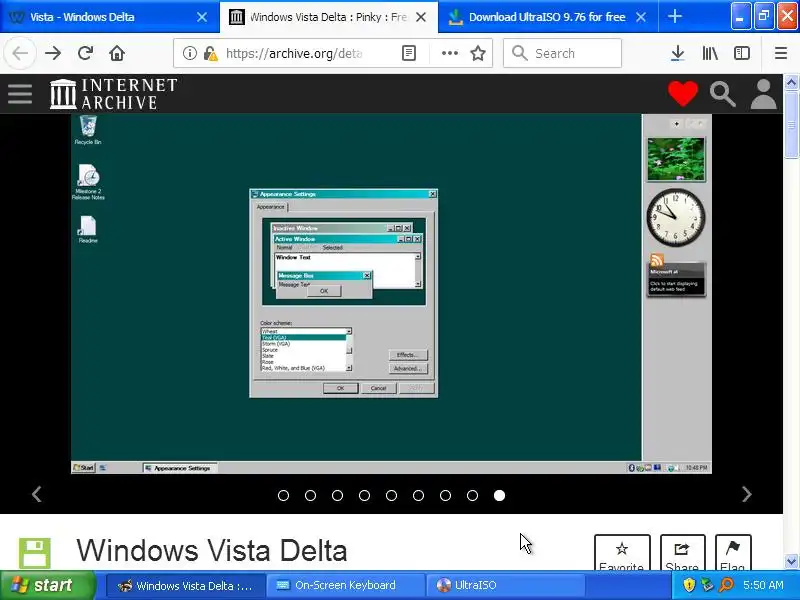Show next carousel image arrow
The height and width of the screenshot is (600, 800).
(746, 494)
